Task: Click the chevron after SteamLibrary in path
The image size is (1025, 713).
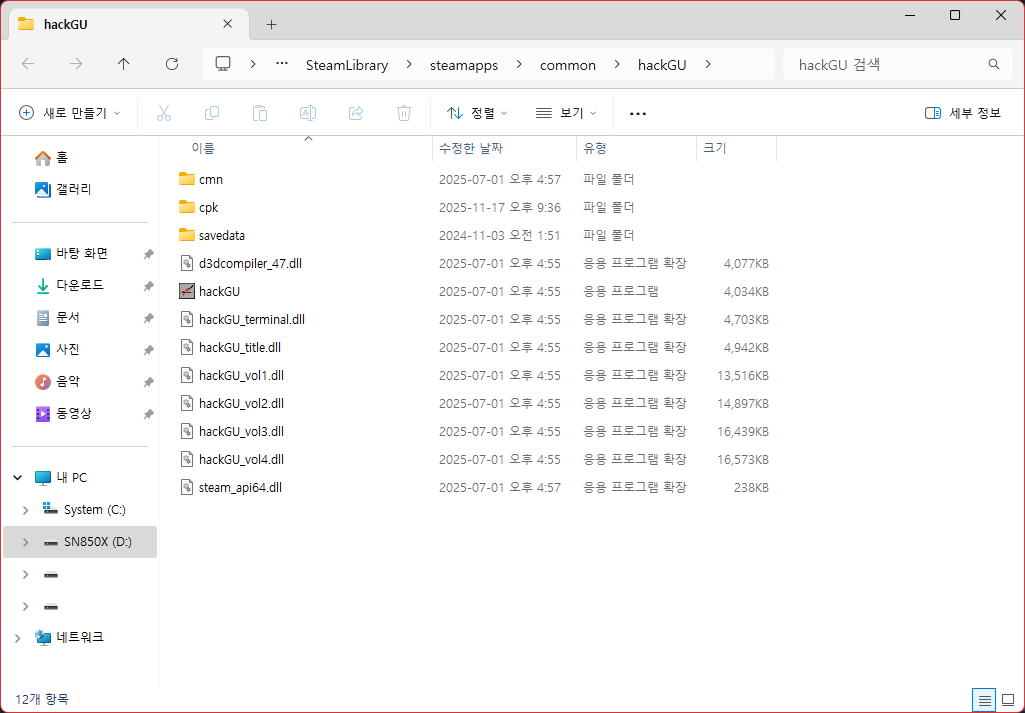Action: pyautogui.click(x=409, y=64)
